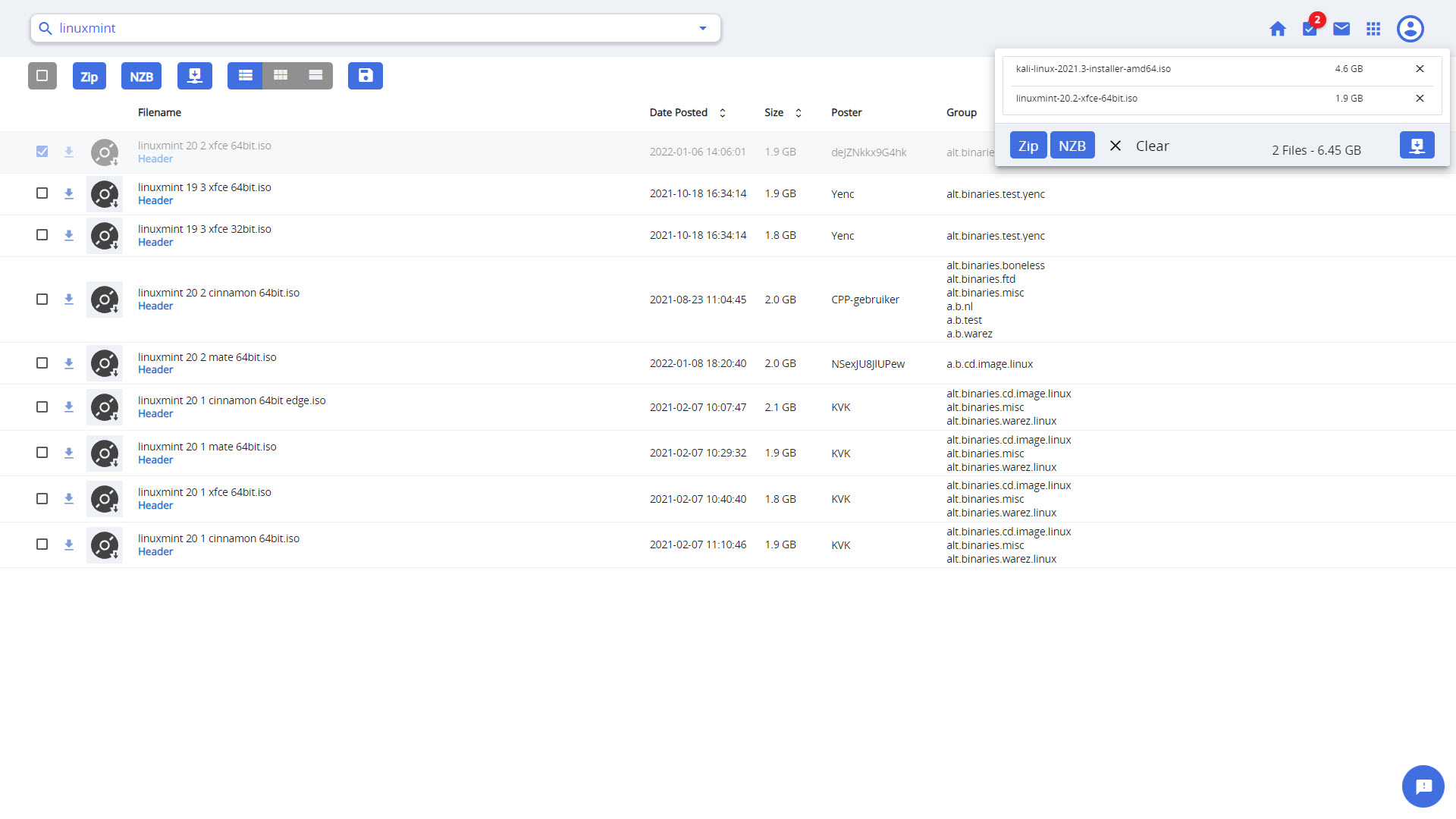This screenshot has height=819, width=1456.
Task: Check linuxmint 20 2 cinnamon 64bit.iso checkbox
Action: pyautogui.click(x=42, y=300)
